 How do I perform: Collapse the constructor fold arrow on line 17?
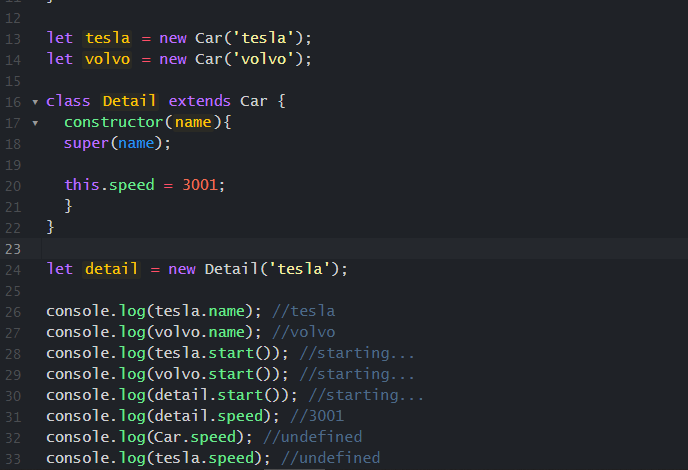tap(35, 123)
